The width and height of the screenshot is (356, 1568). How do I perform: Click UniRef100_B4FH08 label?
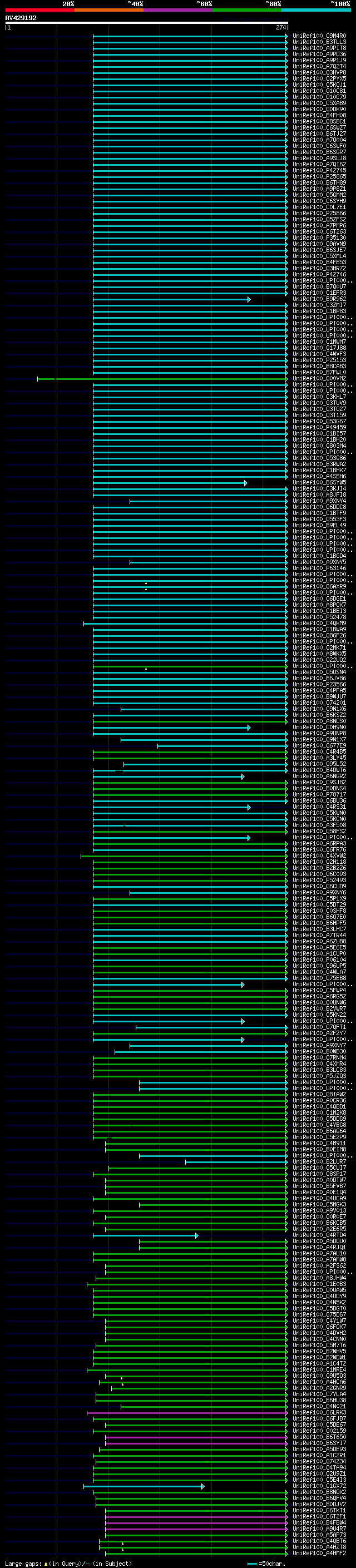319,115
